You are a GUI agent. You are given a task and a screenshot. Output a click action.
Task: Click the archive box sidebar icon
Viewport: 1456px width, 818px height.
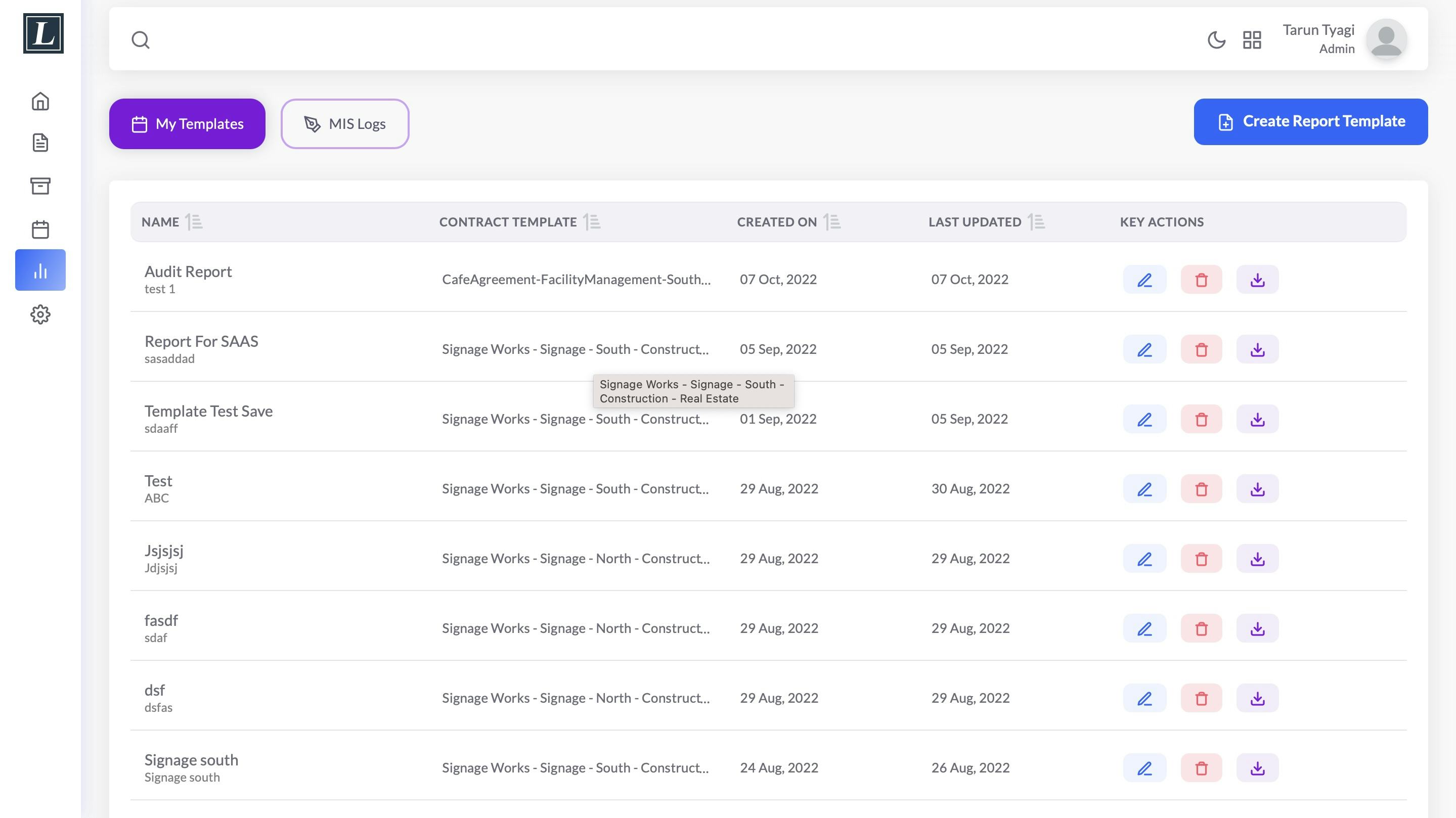(x=40, y=186)
